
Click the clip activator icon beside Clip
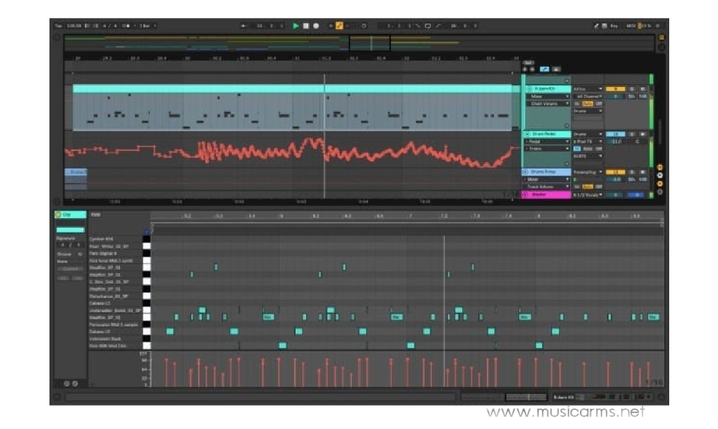[x=59, y=214]
